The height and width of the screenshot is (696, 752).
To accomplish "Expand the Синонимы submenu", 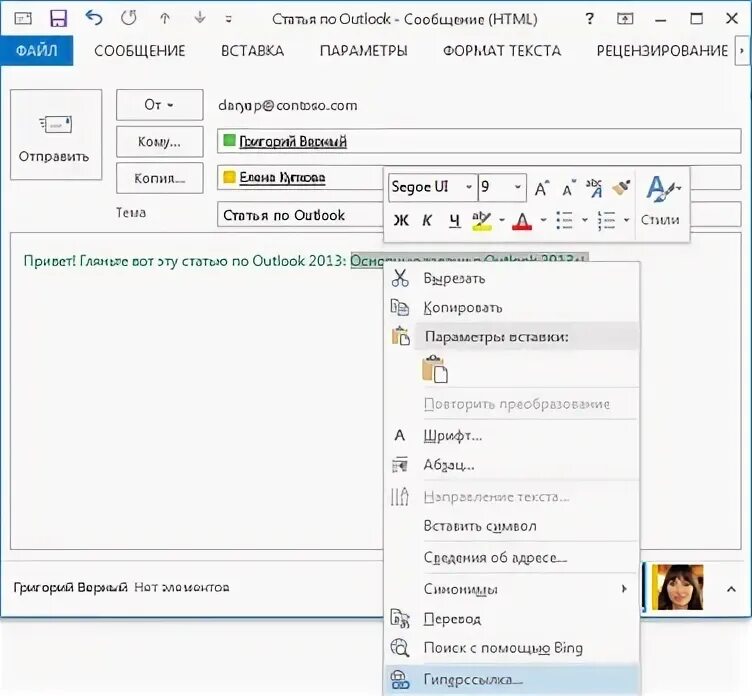I will pyautogui.click(x=512, y=589).
